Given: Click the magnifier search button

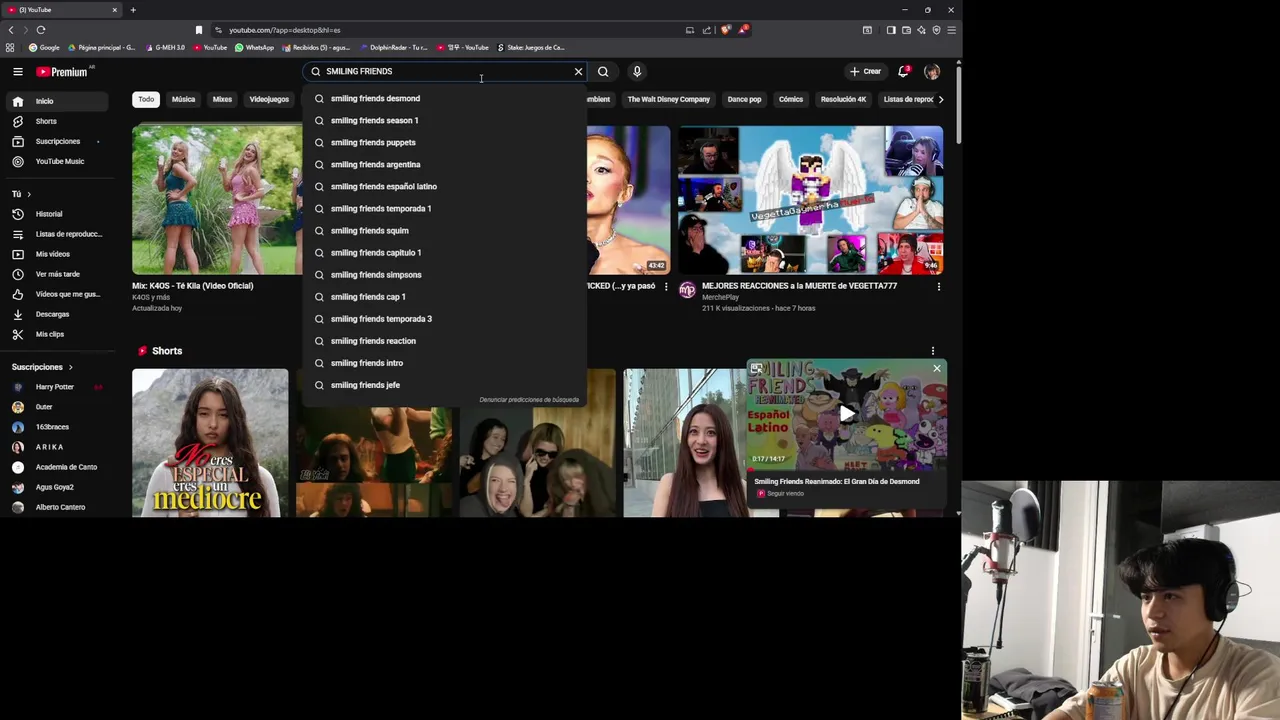Looking at the screenshot, I should point(603,72).
